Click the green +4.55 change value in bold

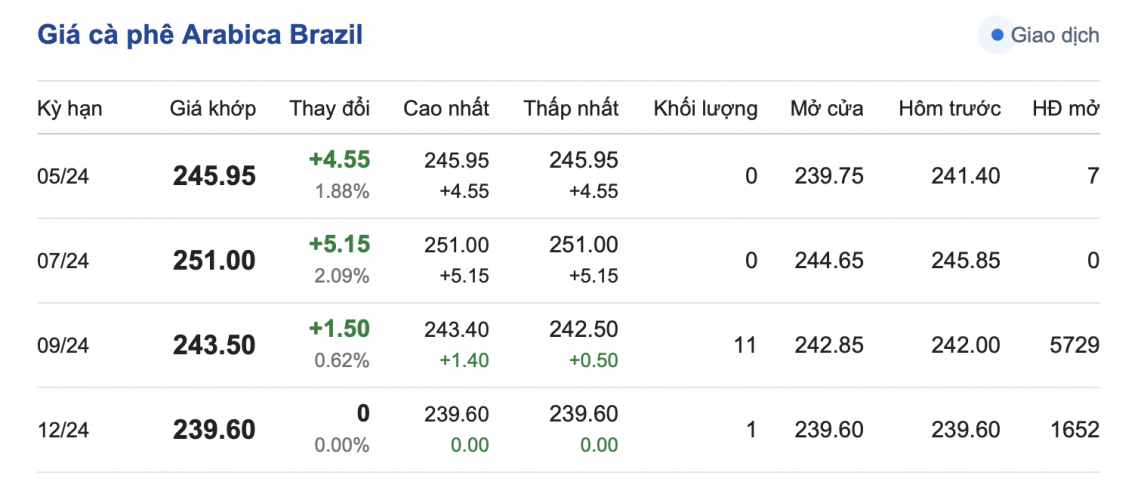[340, 160]
